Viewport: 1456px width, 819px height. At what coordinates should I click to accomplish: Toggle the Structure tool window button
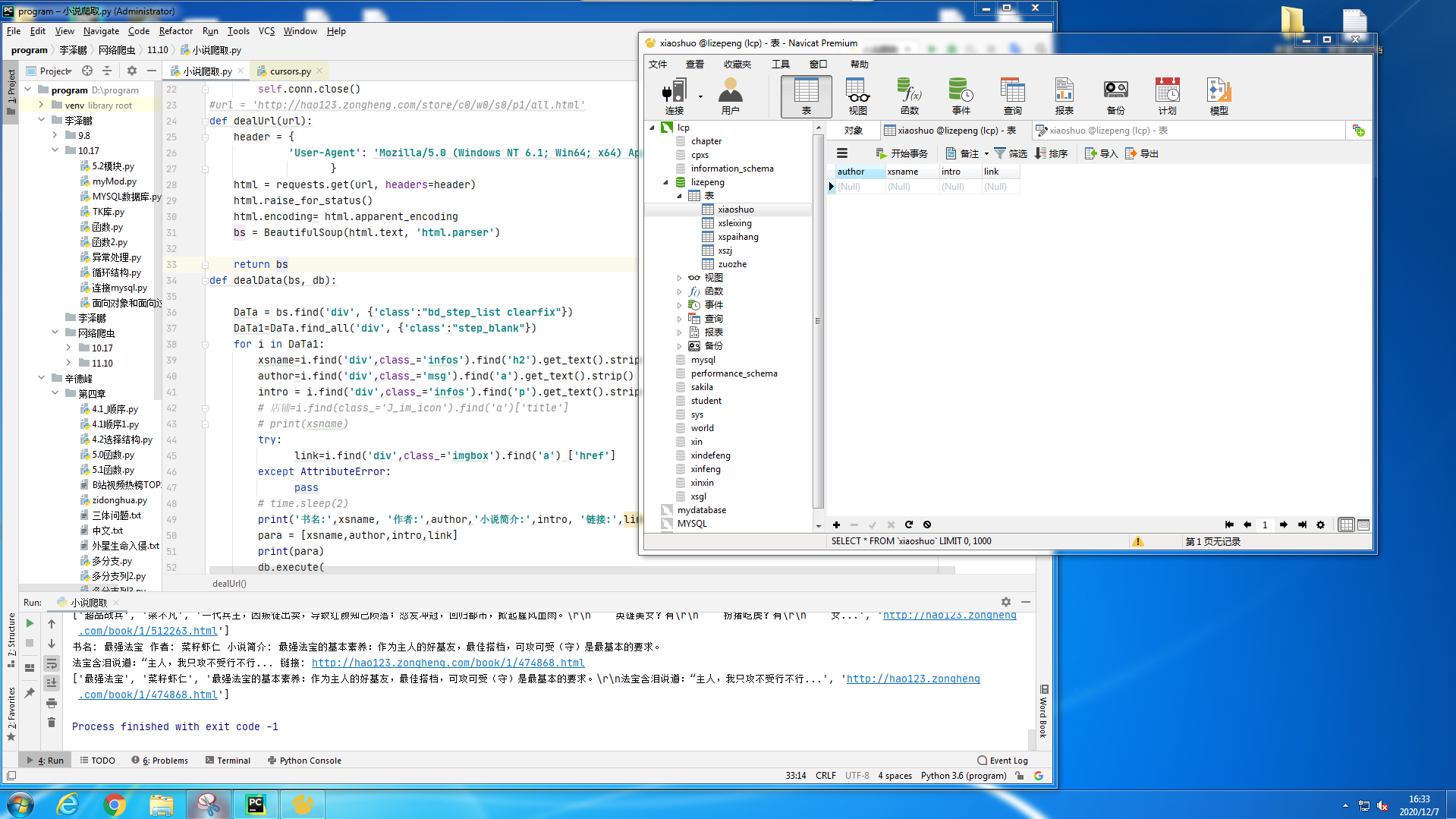click(x=11, y=640)
